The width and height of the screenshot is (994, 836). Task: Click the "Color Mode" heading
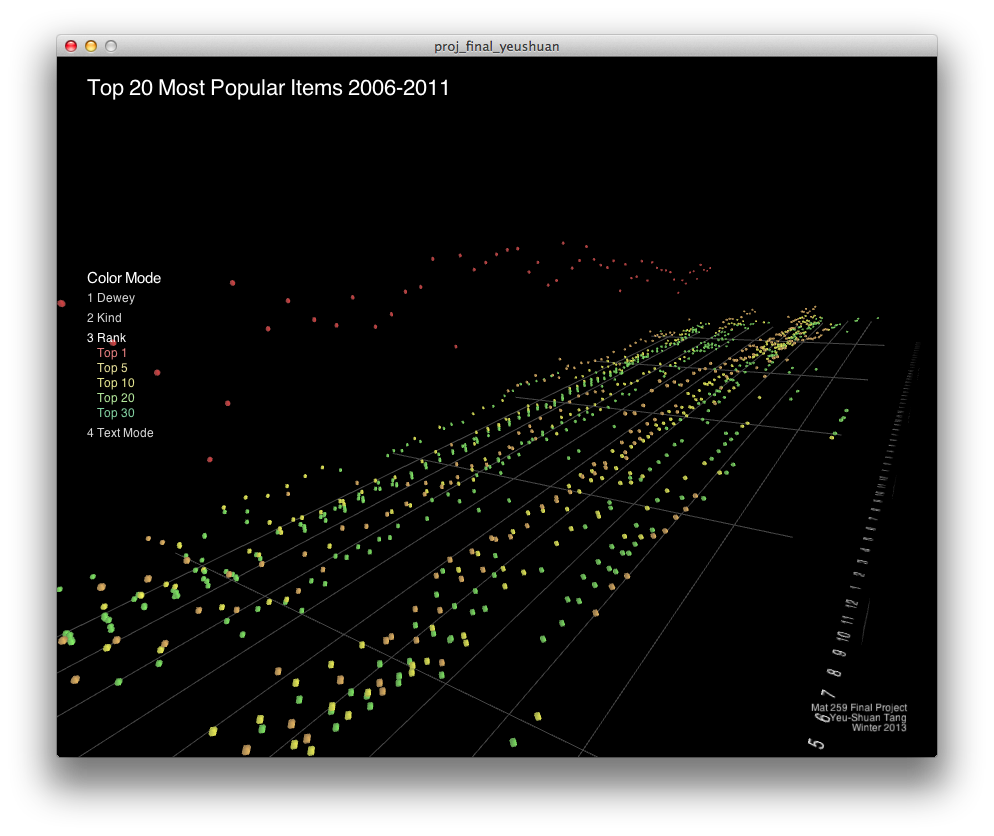coord(124,278)
